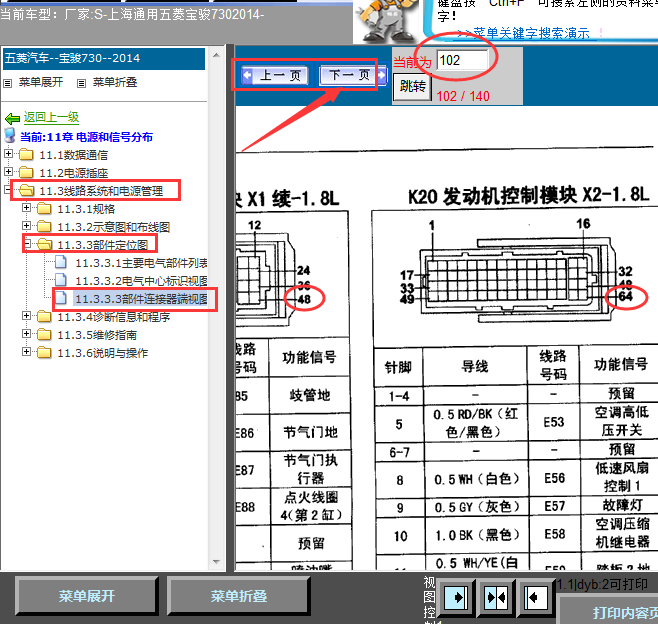This screenshot has height=626, width=658.
Task: Select 11.3.3.3部件连接器端视图 document
Action: [x=141, y=299]
